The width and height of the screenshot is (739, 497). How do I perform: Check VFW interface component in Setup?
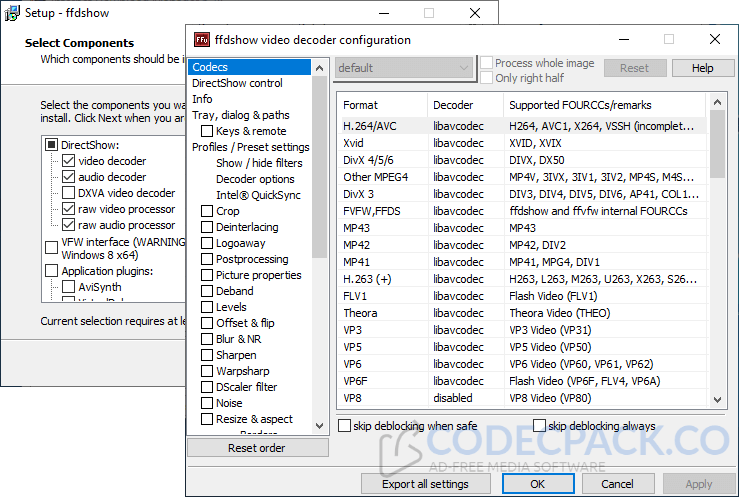[51, 248]
